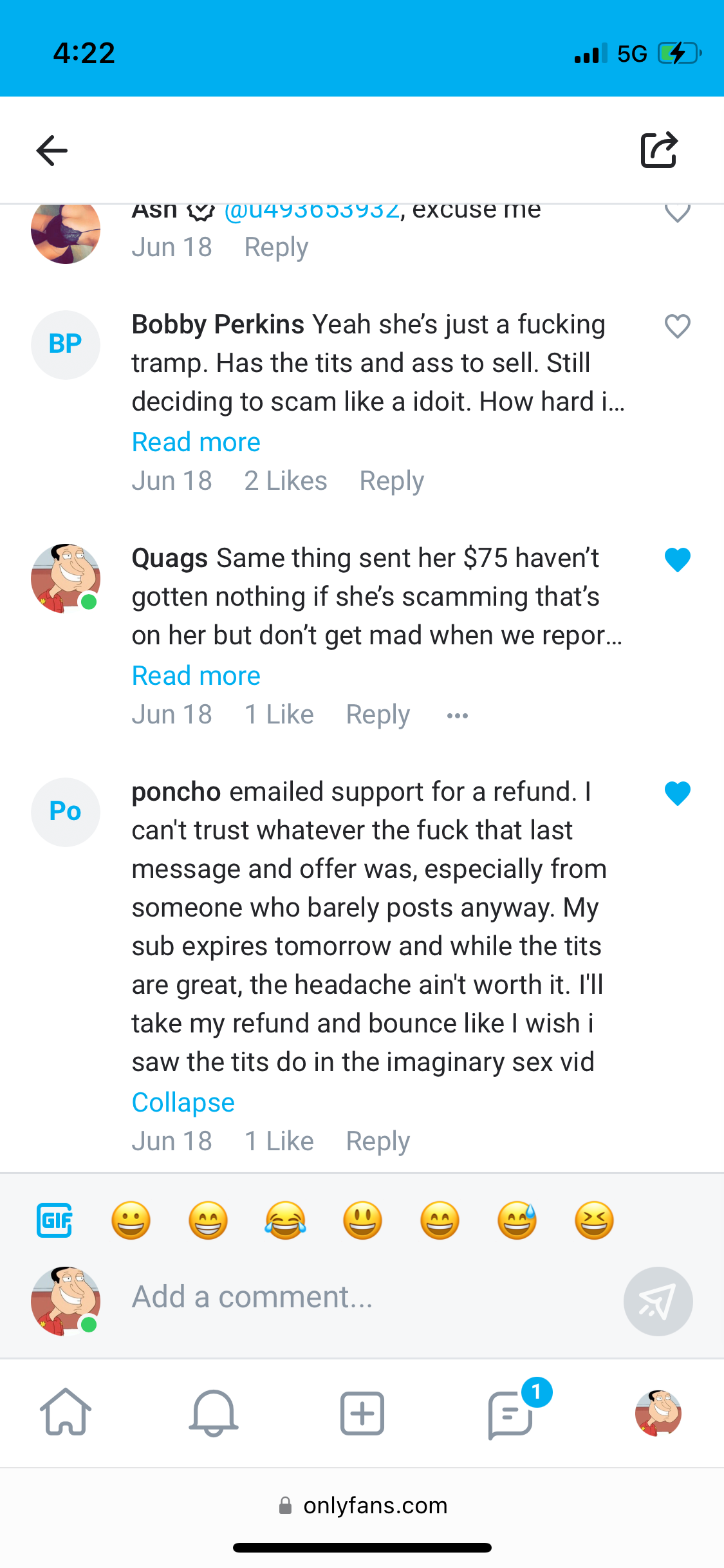
Task: Reply to poncho's comment
Action: [378, 1141]
